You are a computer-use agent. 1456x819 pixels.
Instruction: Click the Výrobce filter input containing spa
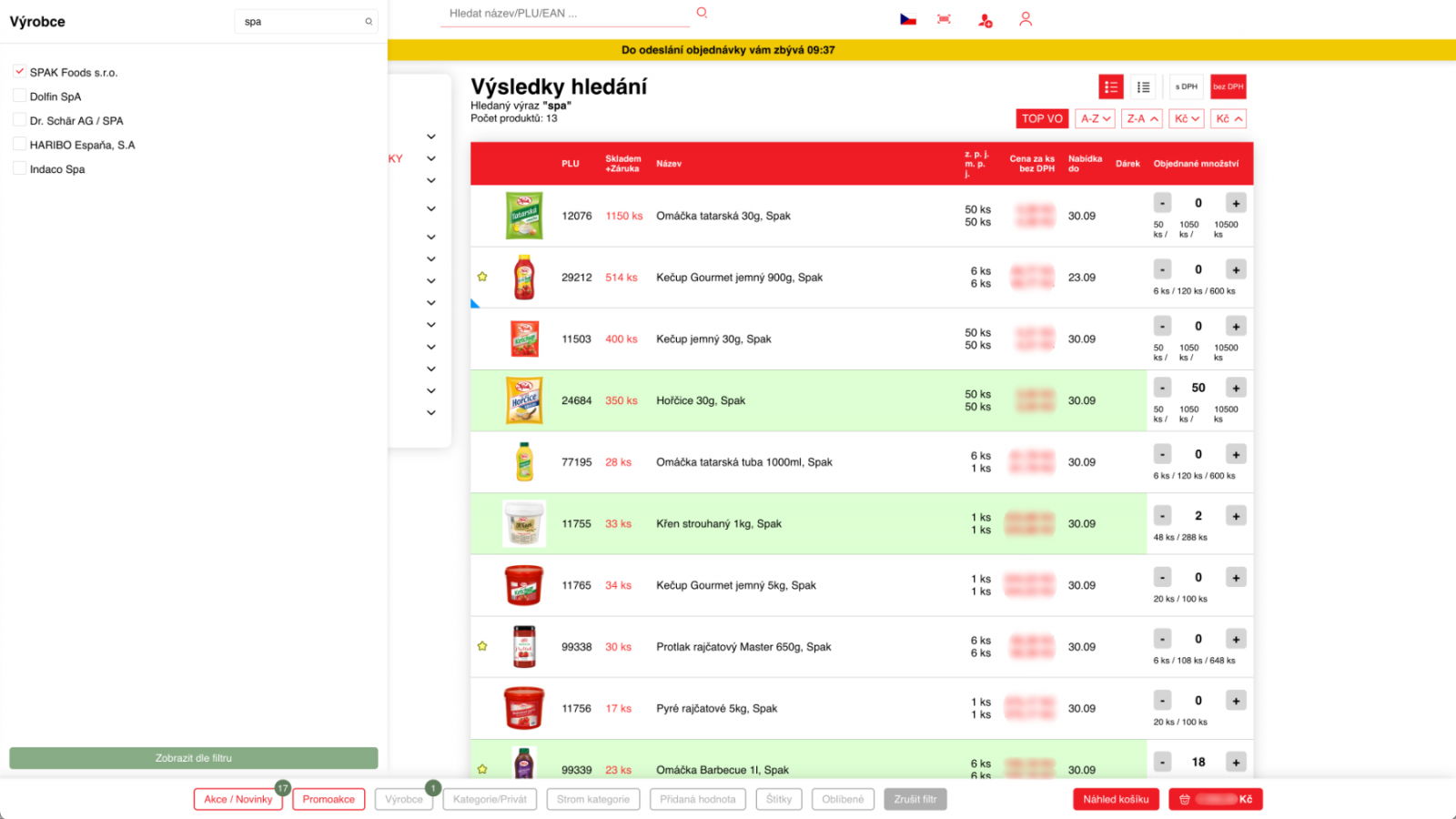(306, 22)
